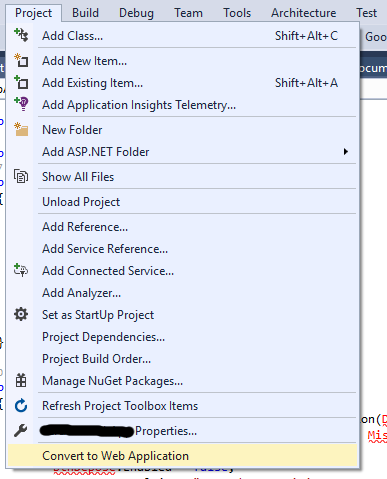The image size is (387, 479).
Task: Select Convert to Web Application
Action: pyautogui.click(x=182, y=456)
